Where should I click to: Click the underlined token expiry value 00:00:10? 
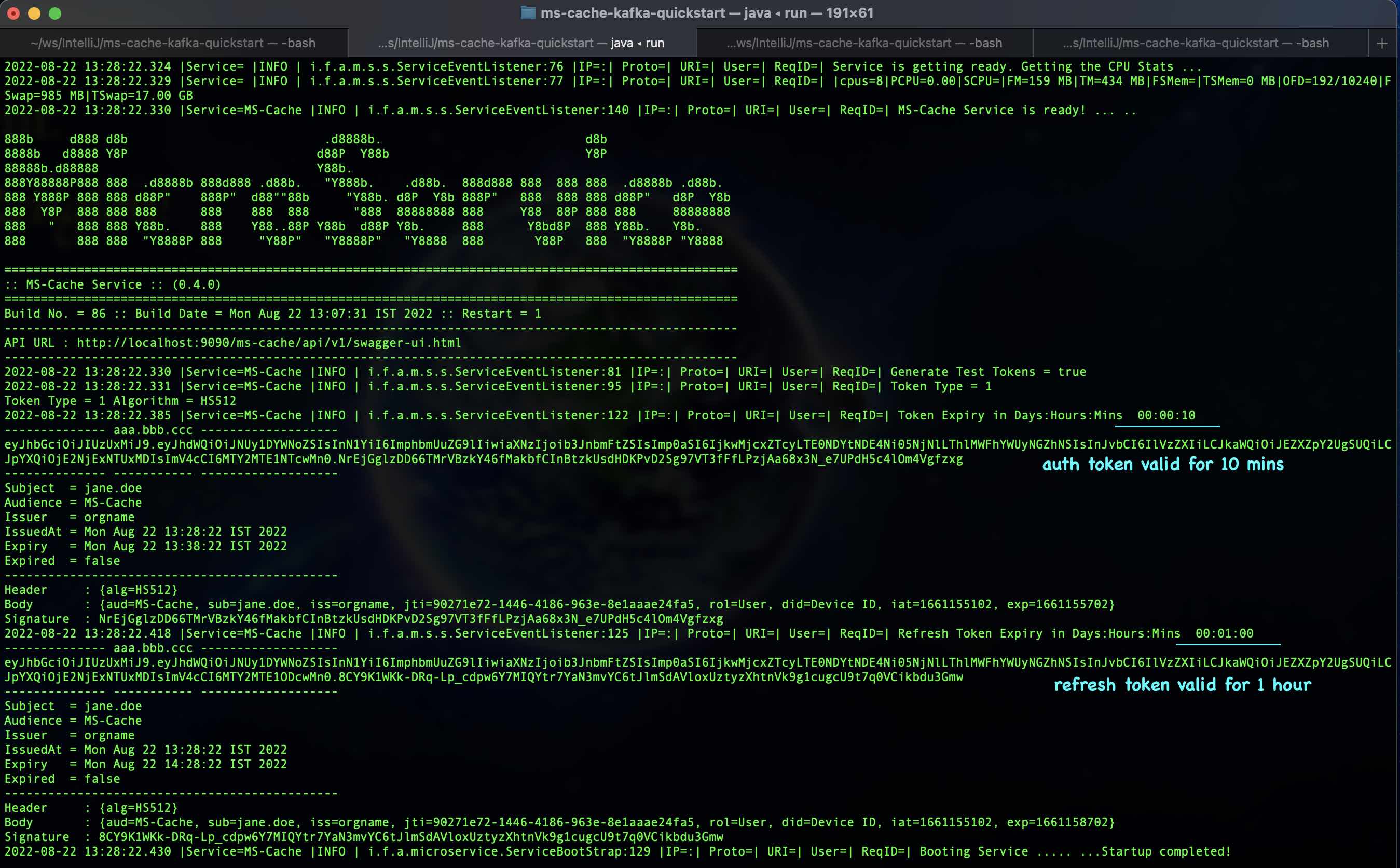[1166, 416]
